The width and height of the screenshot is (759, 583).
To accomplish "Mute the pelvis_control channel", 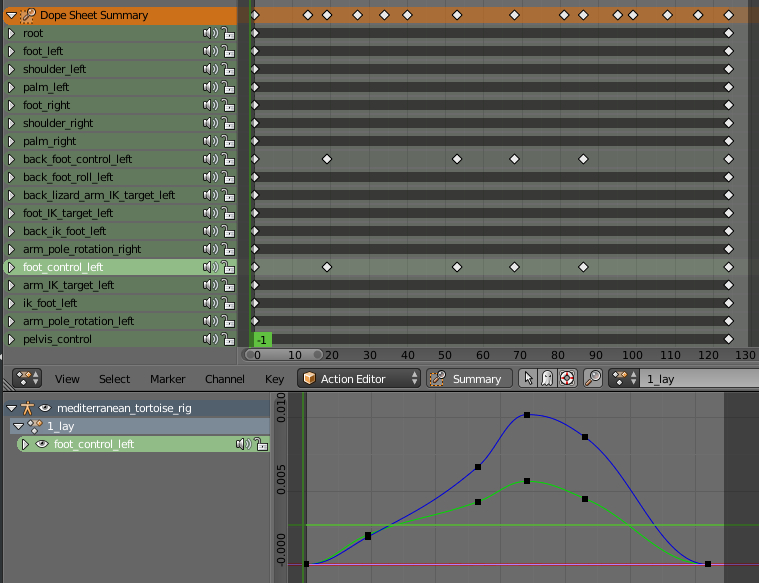I will pyautogui.click(x=210, y=339).
